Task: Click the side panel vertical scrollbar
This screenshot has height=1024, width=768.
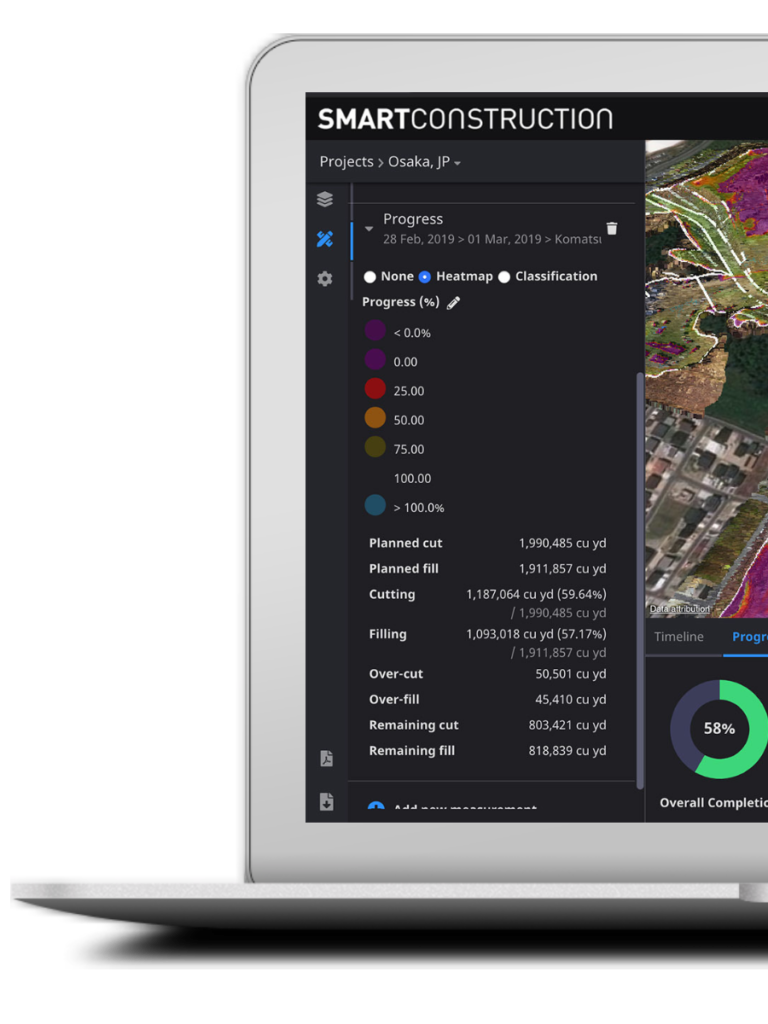Action: [640, 581]
